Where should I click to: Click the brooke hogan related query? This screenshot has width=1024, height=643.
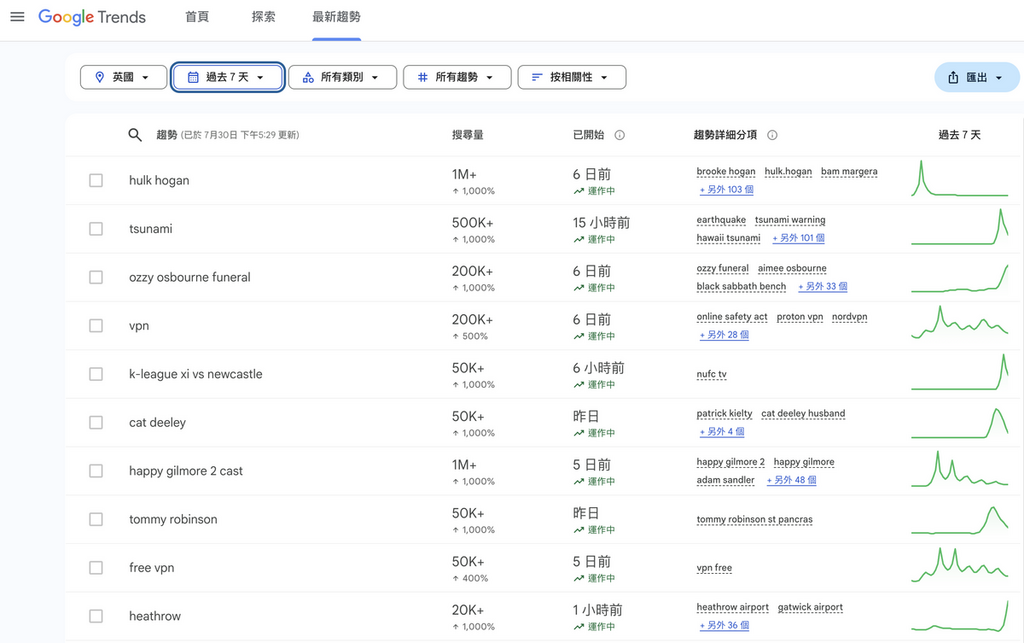tap(726, 172)
